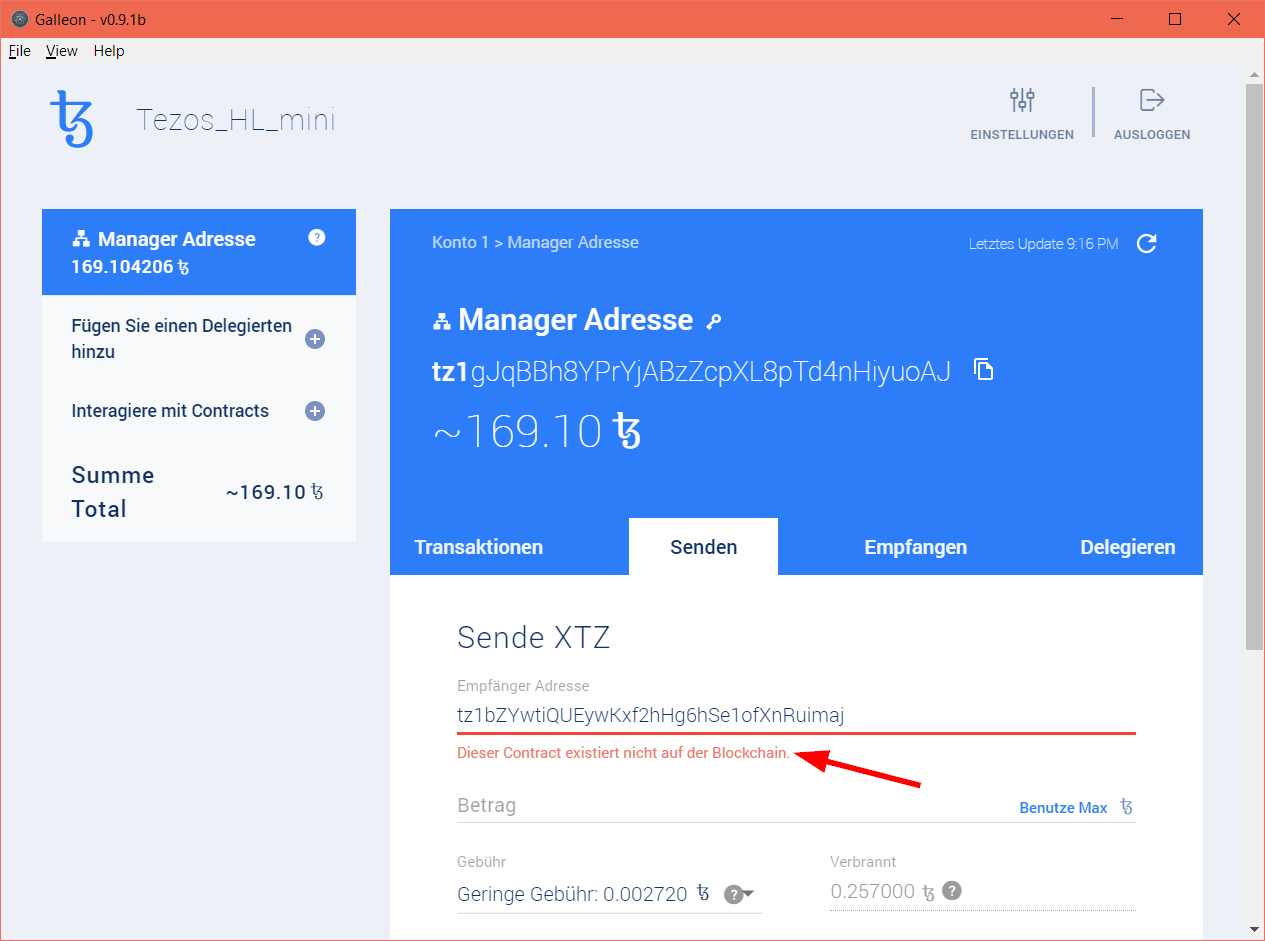Click the Sende XTZ heading
The width and height of the screenshot is (1265, 941).
click(x=533, y=637)
